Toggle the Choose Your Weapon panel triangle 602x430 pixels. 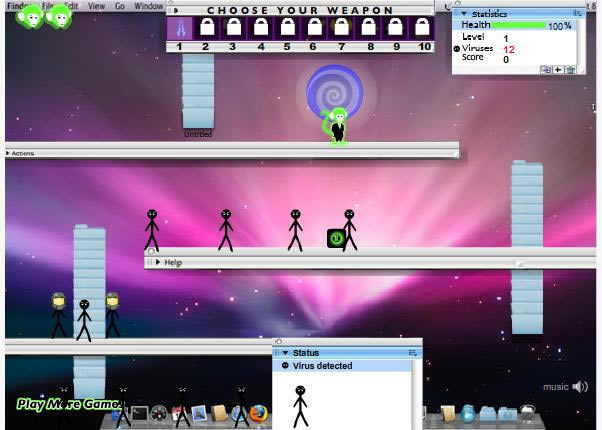175,10
